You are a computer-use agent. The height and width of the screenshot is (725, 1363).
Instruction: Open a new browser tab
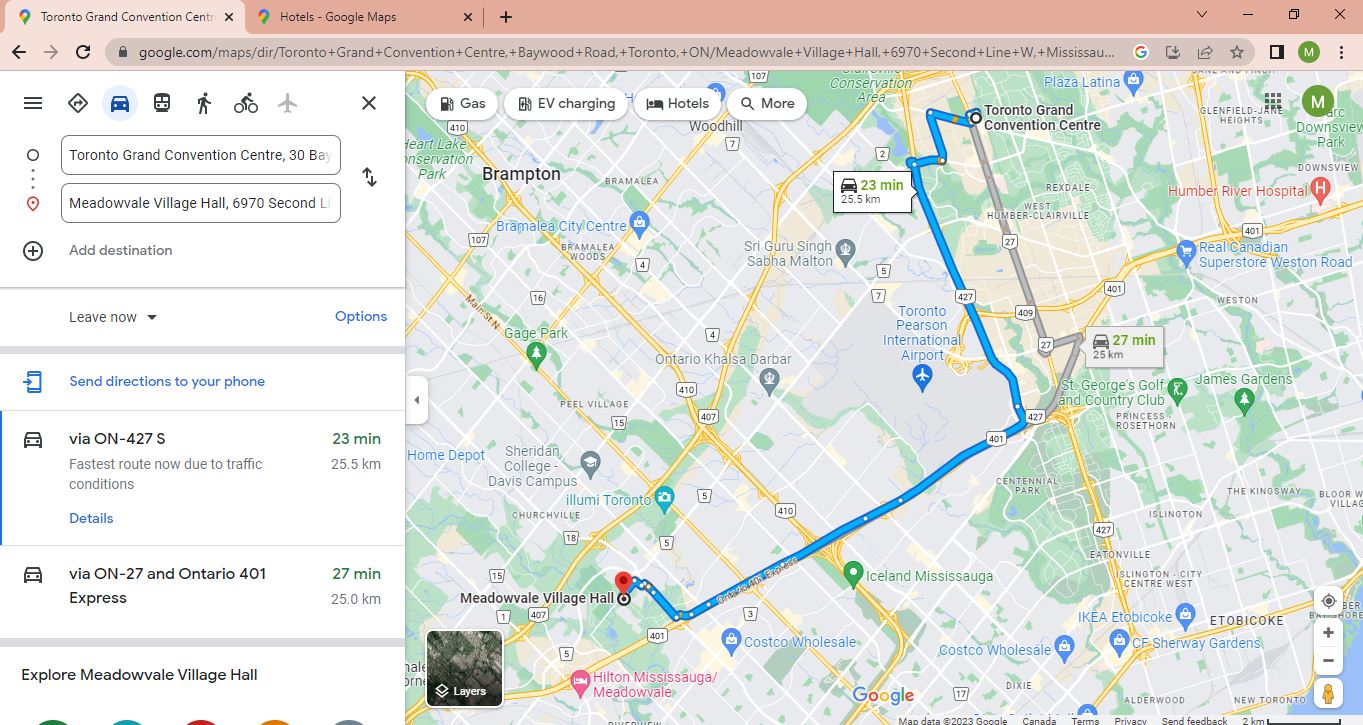506,17
